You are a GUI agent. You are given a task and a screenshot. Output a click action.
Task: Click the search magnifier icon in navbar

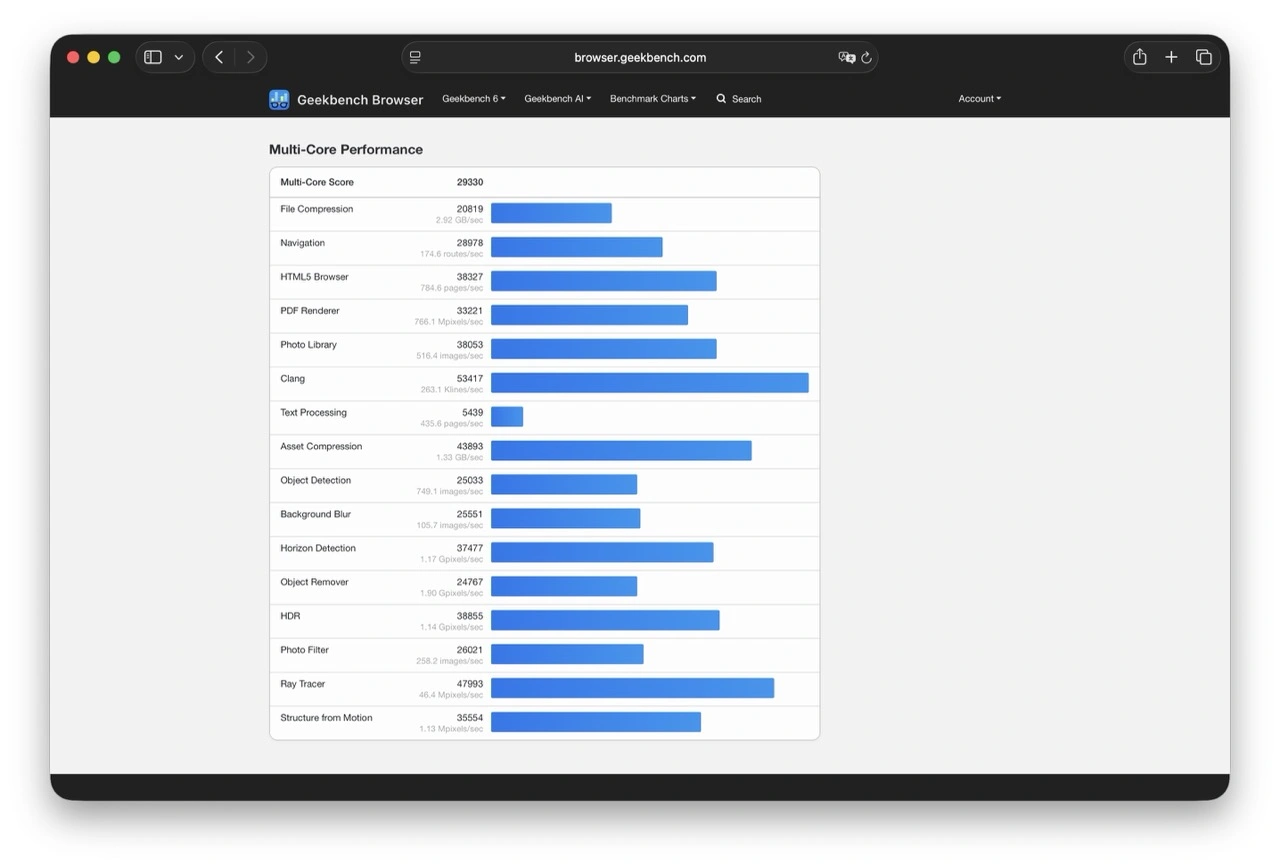pyautogui.click(x=721, y=99)
